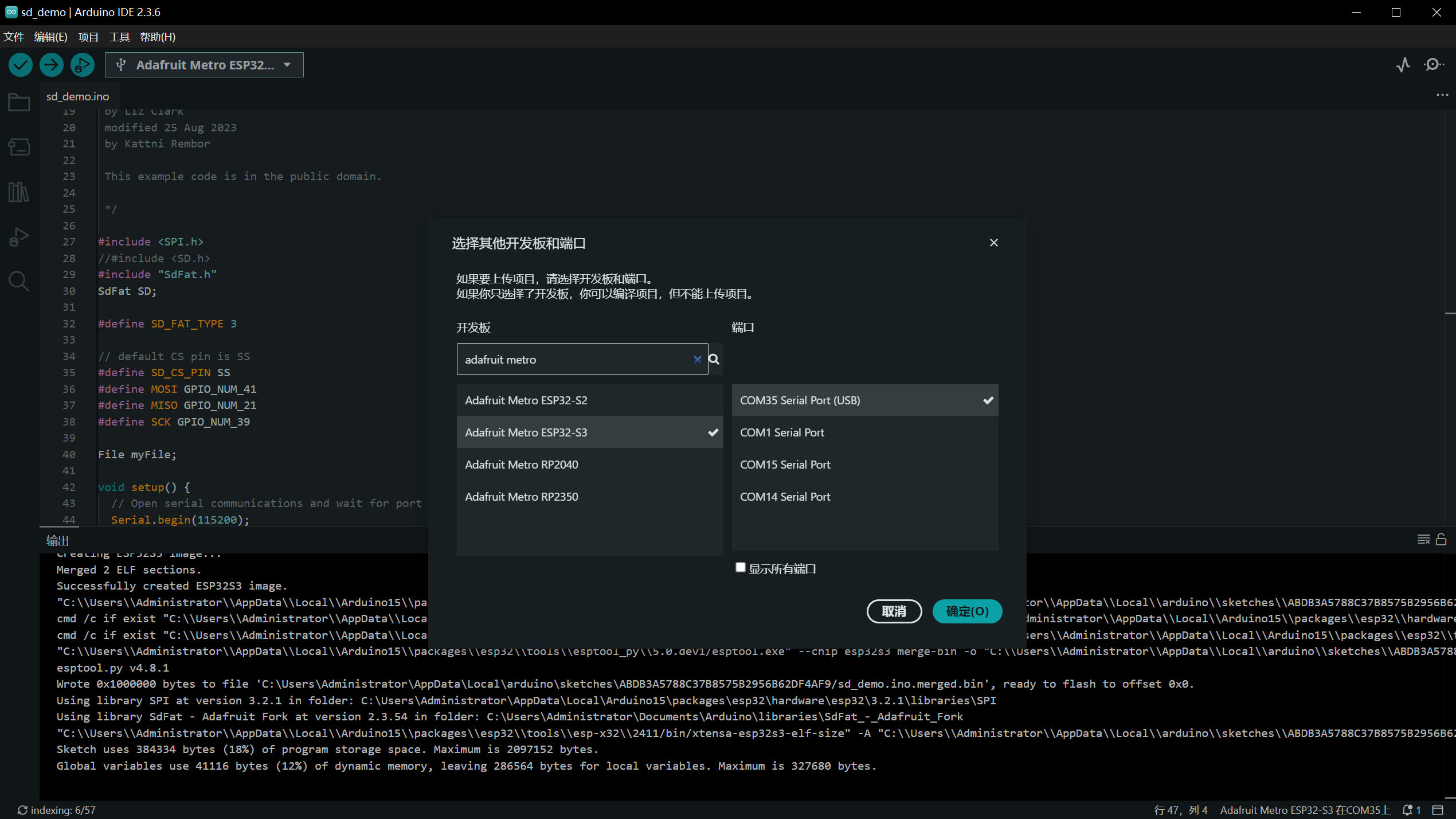Close the board and port dialog

click(x=994, y=243)
